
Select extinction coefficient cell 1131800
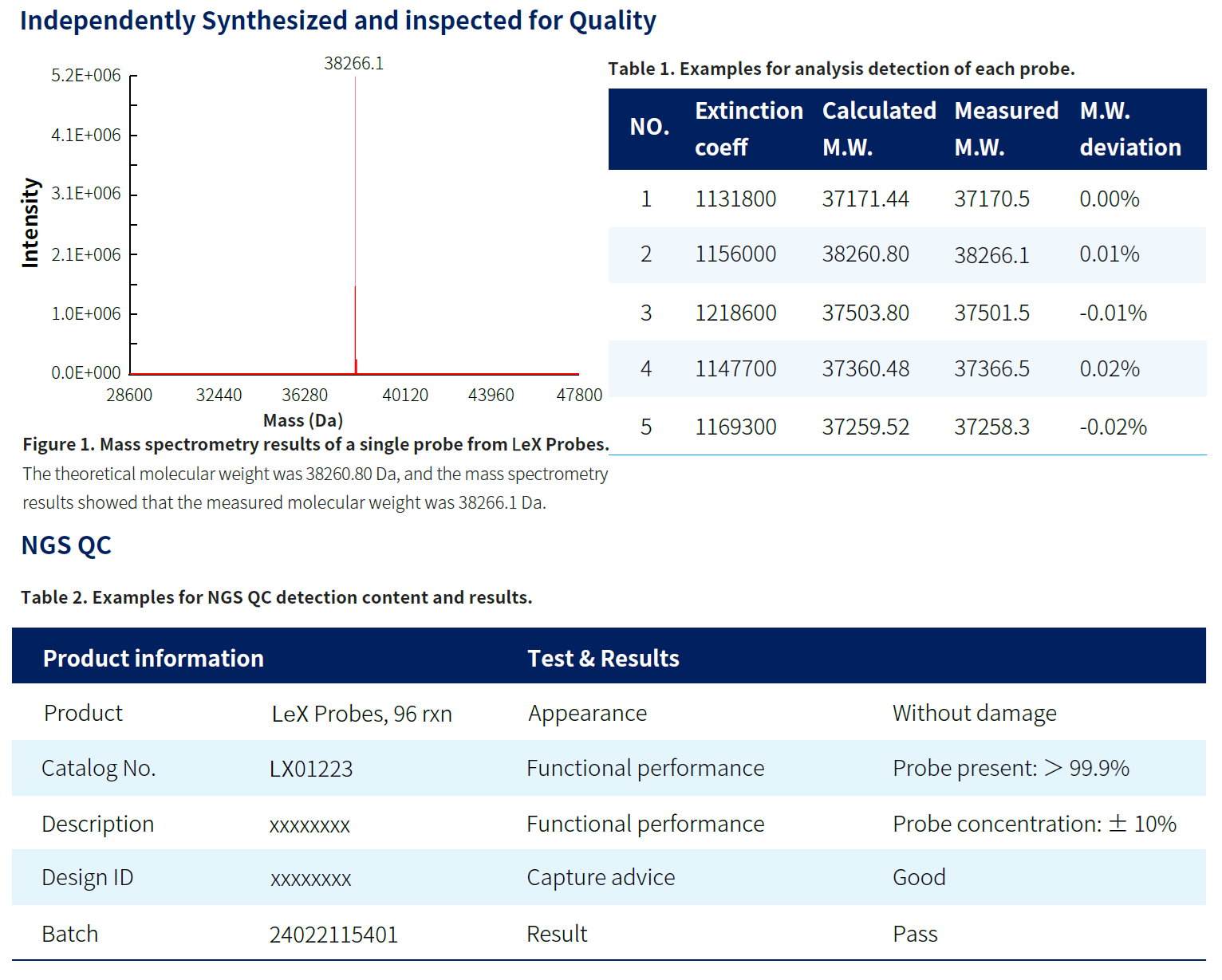[735, 199]
